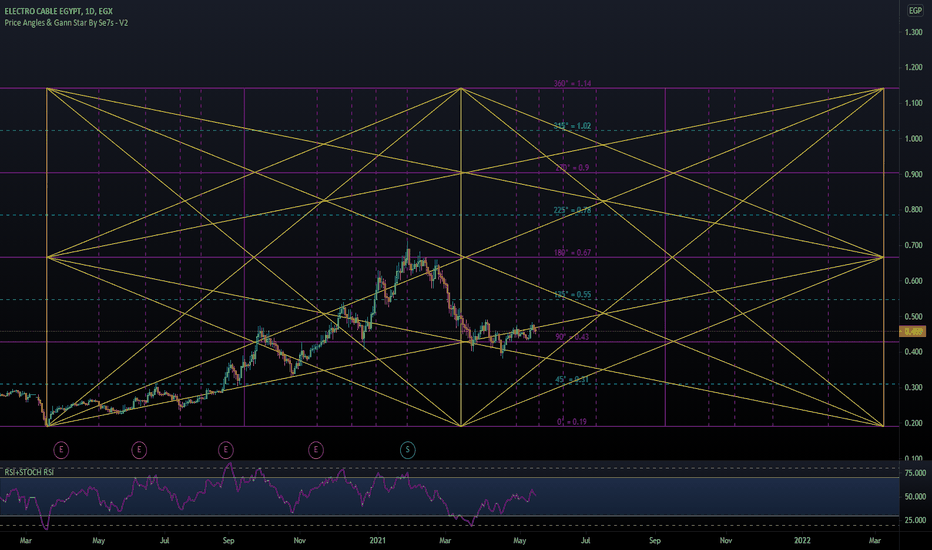Click the 0.700 price axis value
Screen dimensions: 932x550
(914, 245)
